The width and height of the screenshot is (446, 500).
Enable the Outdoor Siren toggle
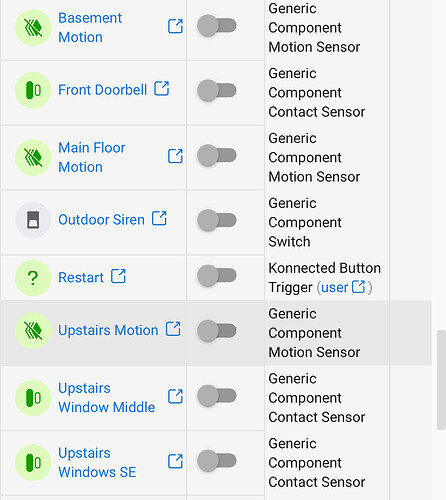click(217, 220)
